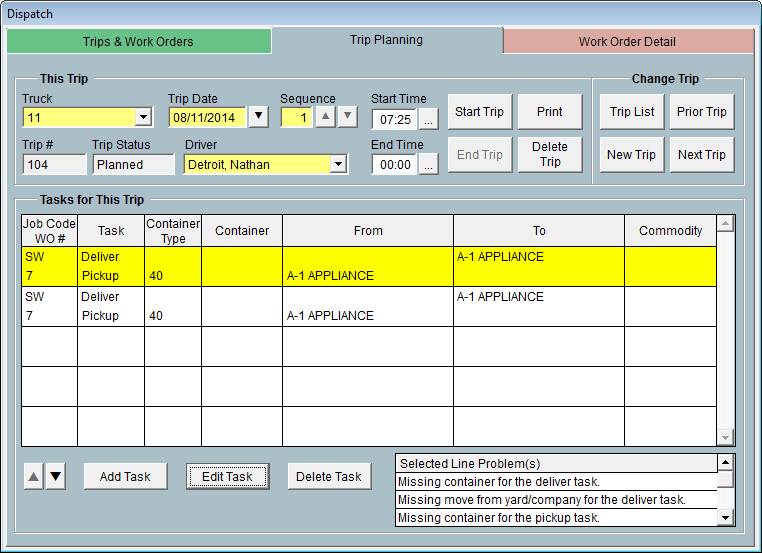Switch to Trips & Work Orders tab
762x553 pixels.
coord(139,41)
